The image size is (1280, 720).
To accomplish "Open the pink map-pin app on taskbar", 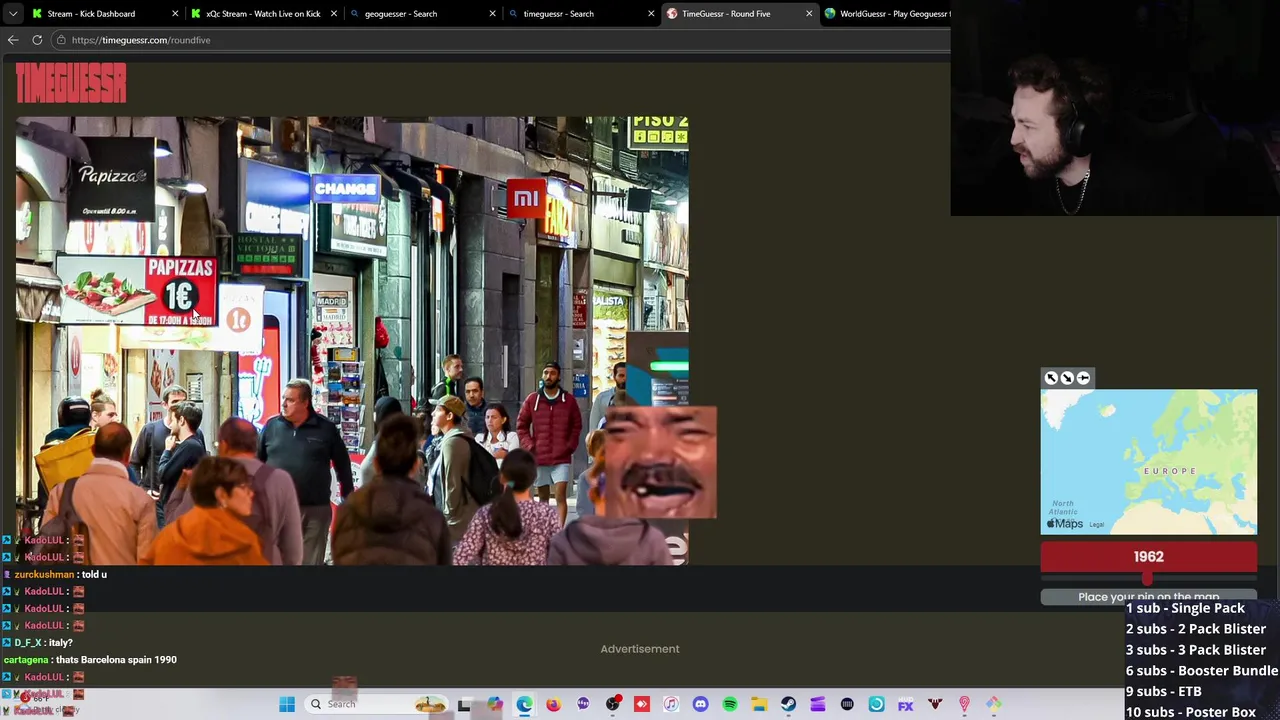I will [x=964, y=704].
